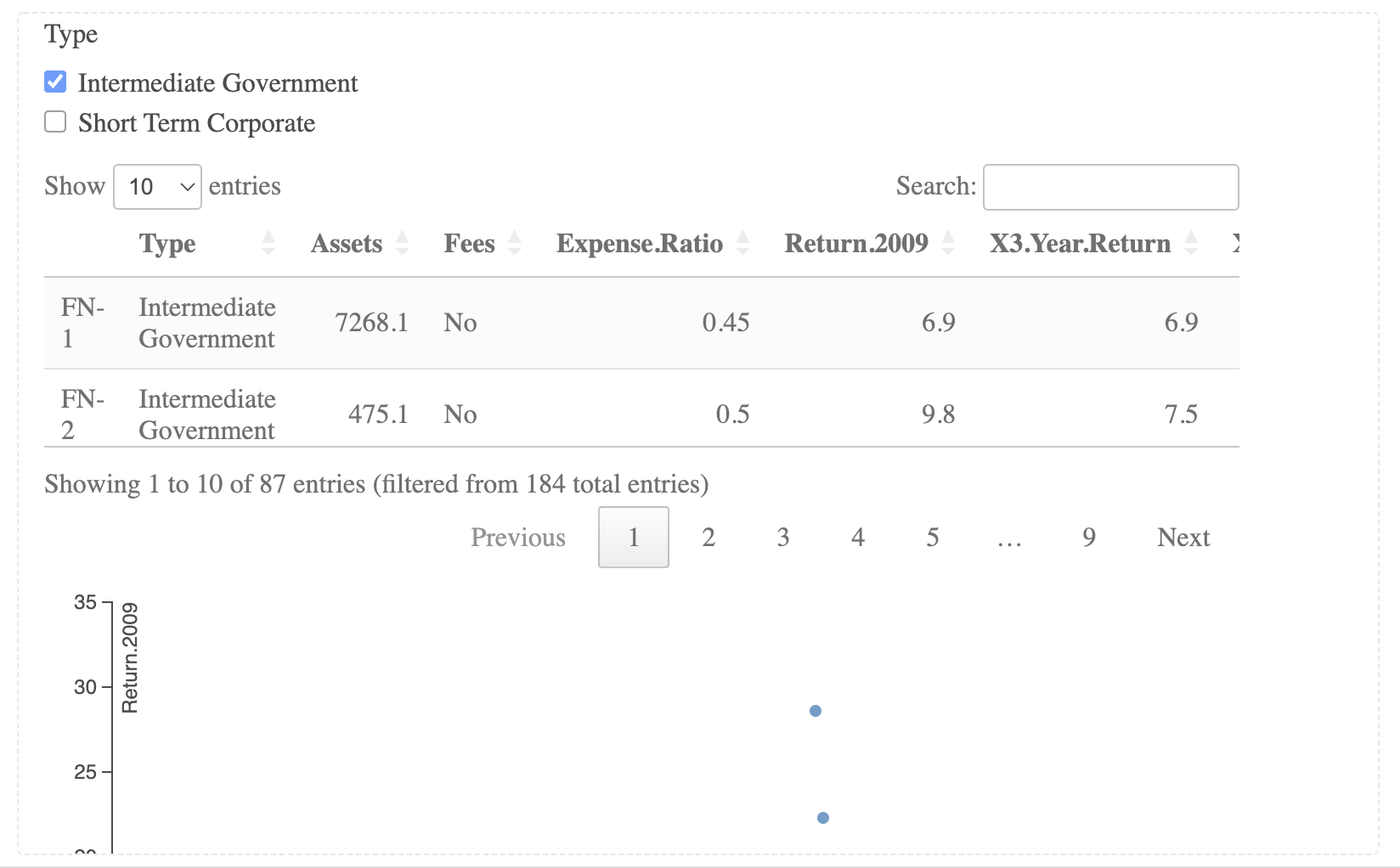Jump to page 4 of results
Screen dimensions: 1400x868
[858, 538]
